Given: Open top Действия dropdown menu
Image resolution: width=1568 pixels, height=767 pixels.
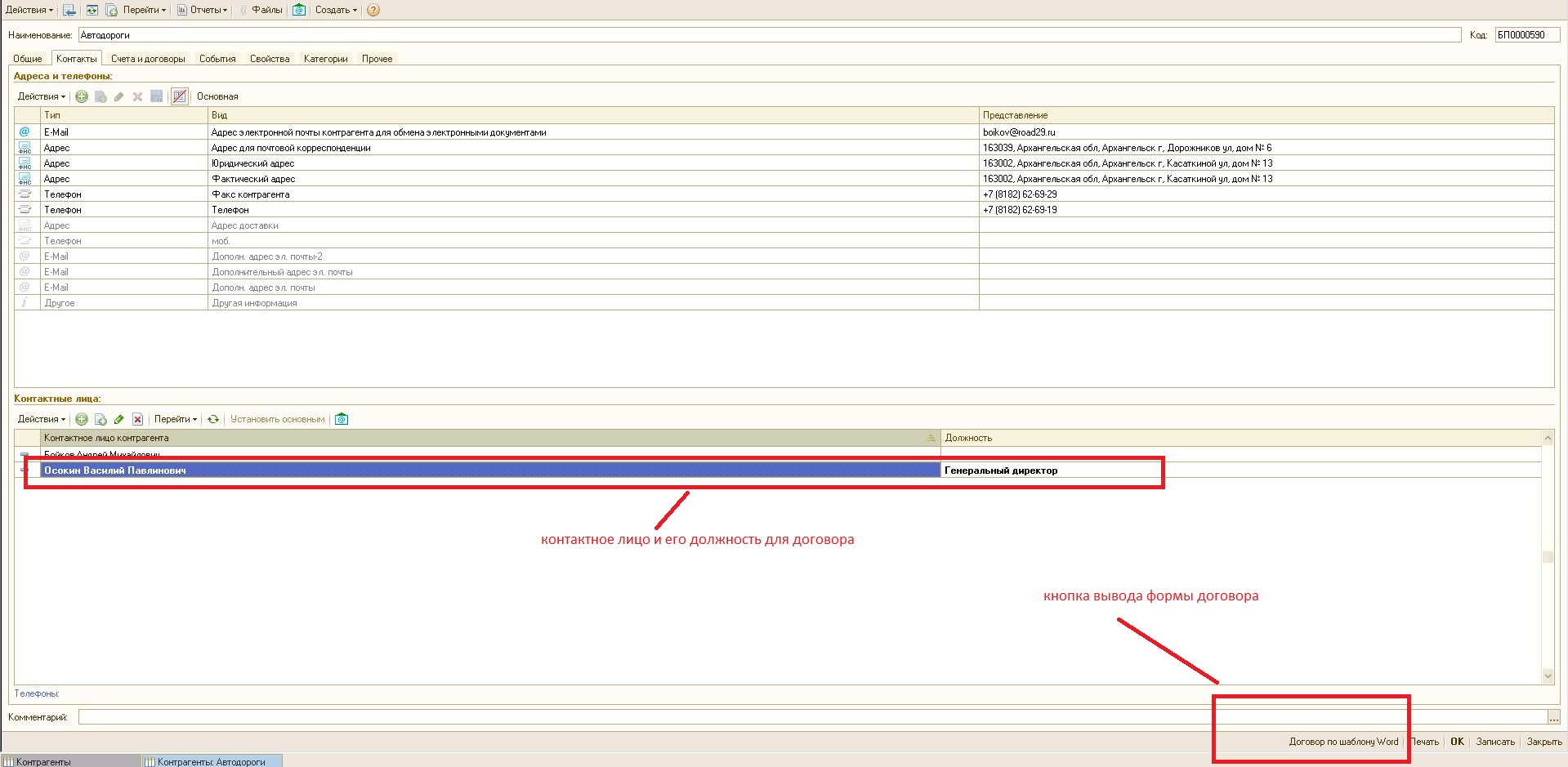Looking at the screenshot, I should click(29, 11).
